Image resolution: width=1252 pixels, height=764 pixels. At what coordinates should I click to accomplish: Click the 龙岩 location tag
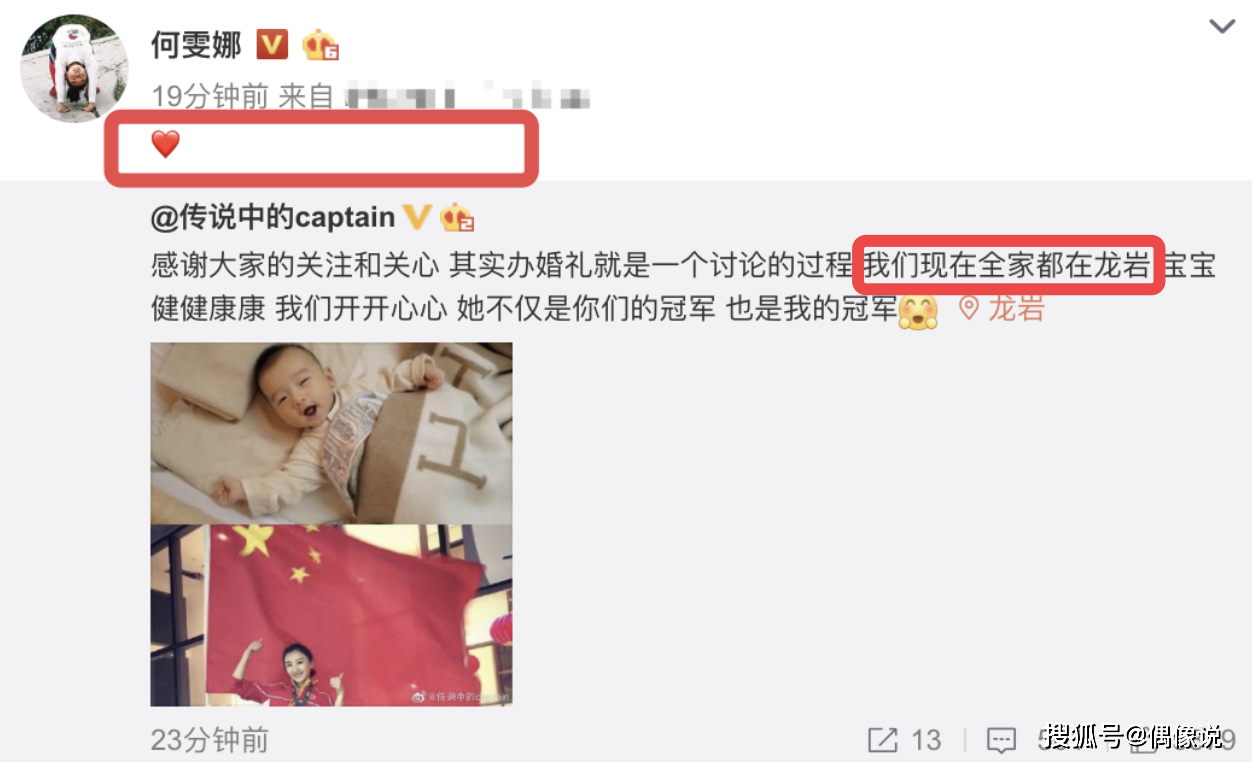(x=1017, y=308)
